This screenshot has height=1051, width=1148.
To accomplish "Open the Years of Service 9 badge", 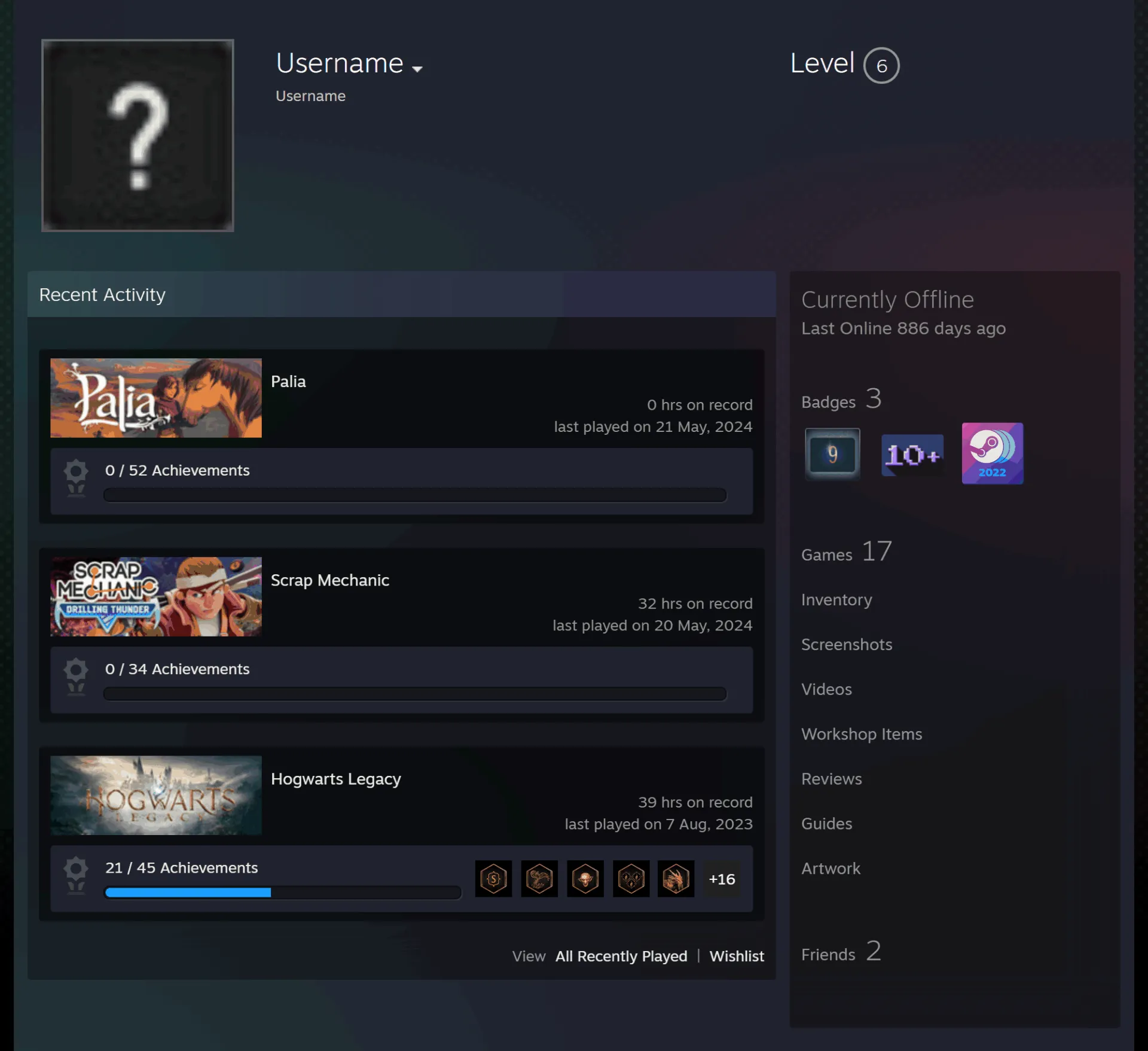I will 832,454.
